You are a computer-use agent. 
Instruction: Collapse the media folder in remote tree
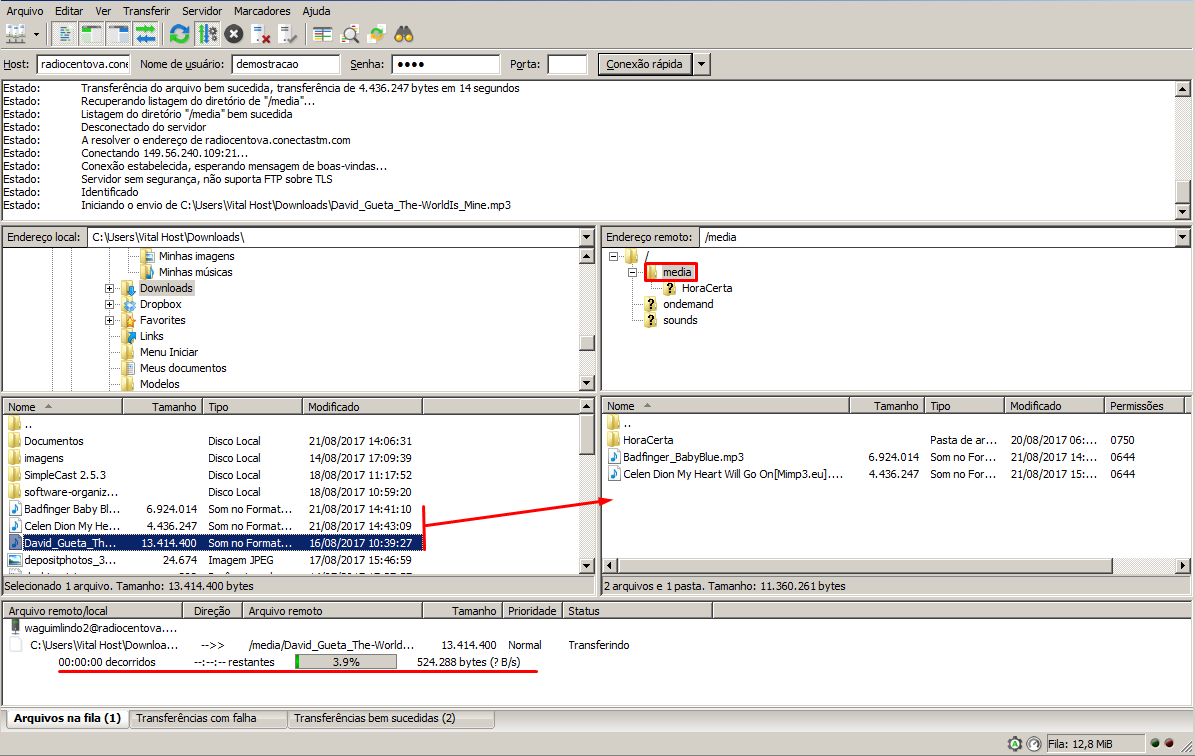pyautogui.click(x=633, y=272)
